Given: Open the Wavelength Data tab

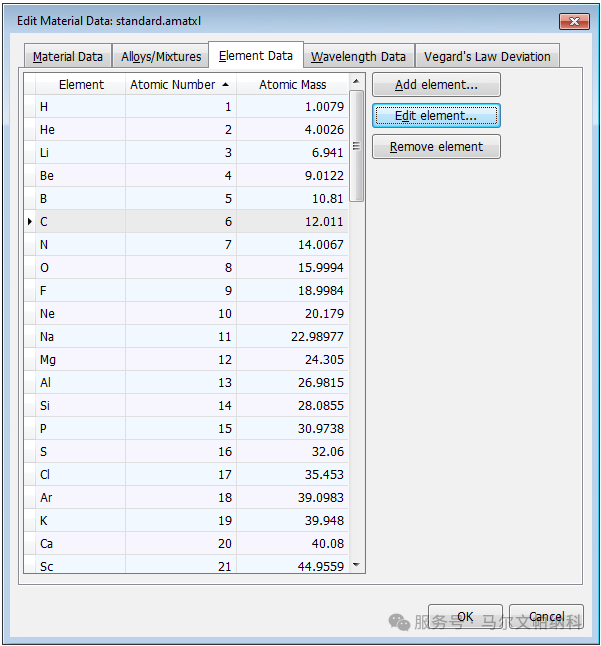Looking at the screenshot, I should click(358, 56).
